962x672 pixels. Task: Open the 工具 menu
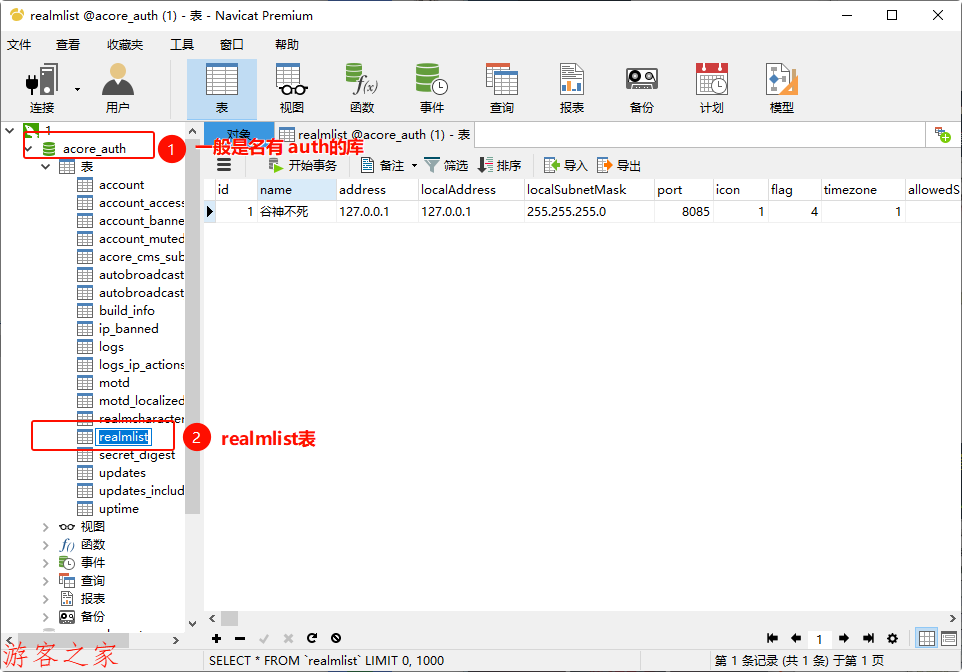pos(181,45)
